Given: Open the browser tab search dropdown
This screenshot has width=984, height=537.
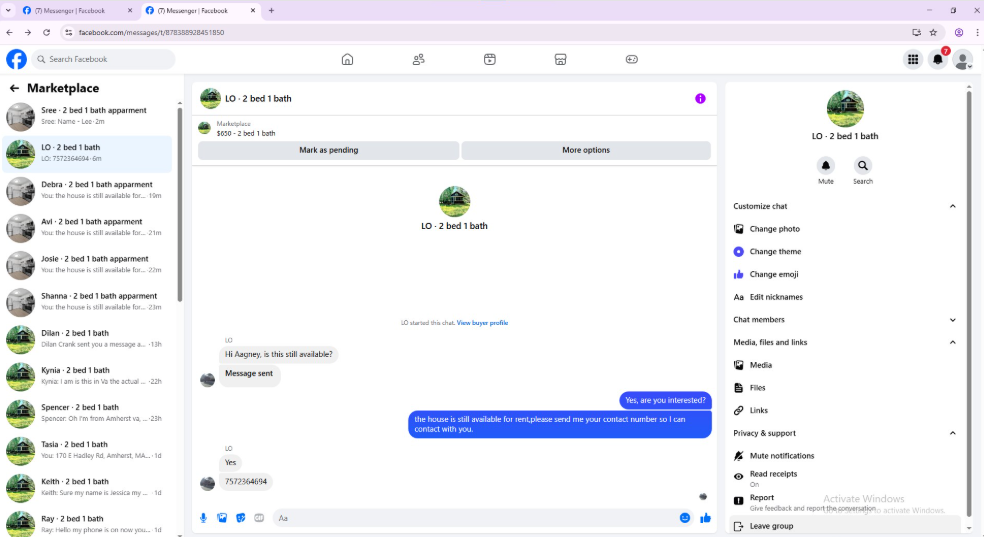Looking at the screenshot, I should click(8, 11).
